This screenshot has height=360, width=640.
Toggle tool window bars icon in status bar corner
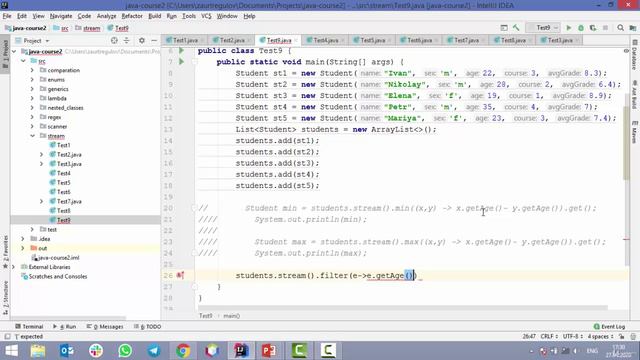coord(7,337)
